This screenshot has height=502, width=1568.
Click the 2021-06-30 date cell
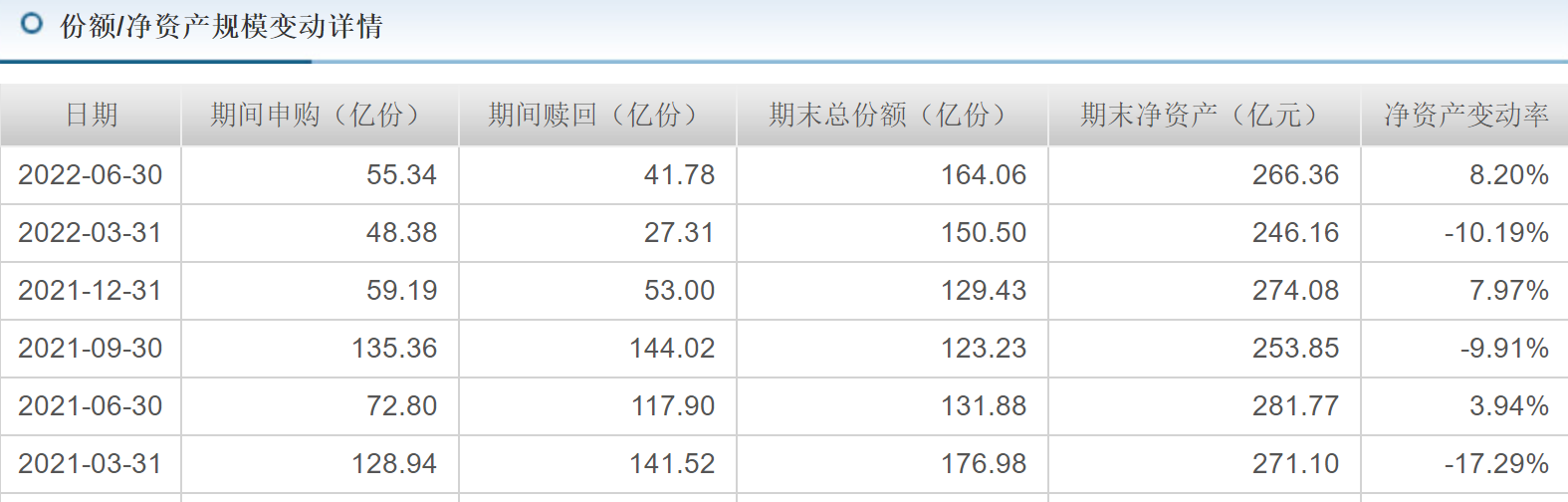coord(91,406)
